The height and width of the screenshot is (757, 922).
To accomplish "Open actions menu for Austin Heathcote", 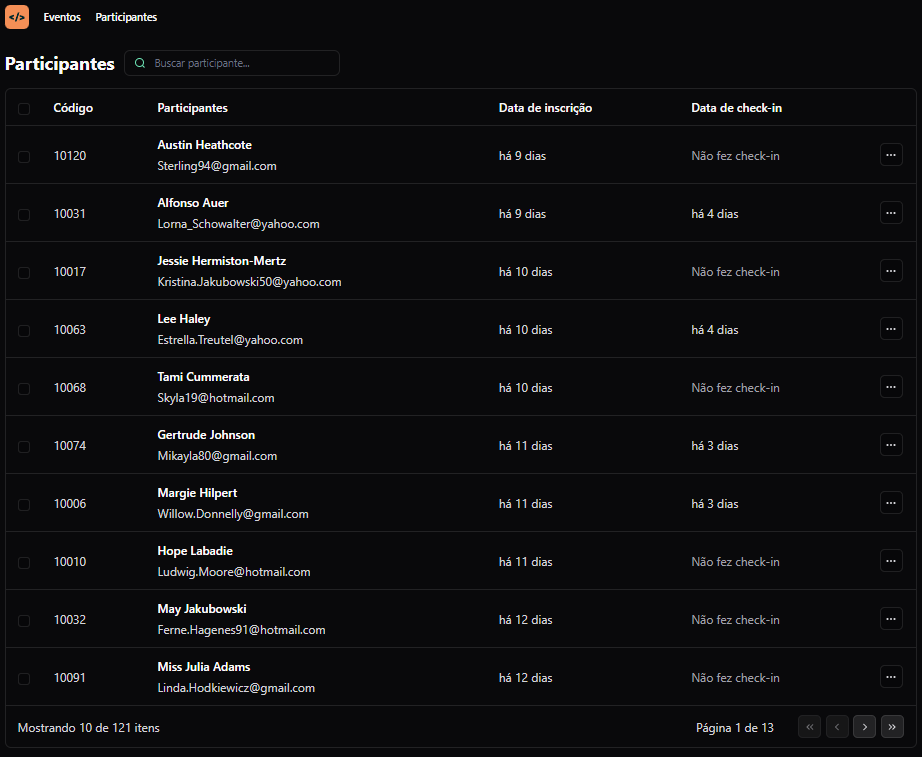I will pos(891,154).
